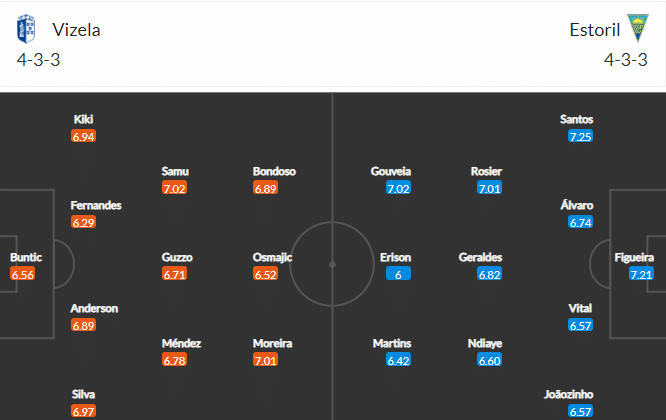The height and width of the screenshot is (420, 666).
Task: Select Vizela's 4-3-3 formation label
Action: pos(38,60)
